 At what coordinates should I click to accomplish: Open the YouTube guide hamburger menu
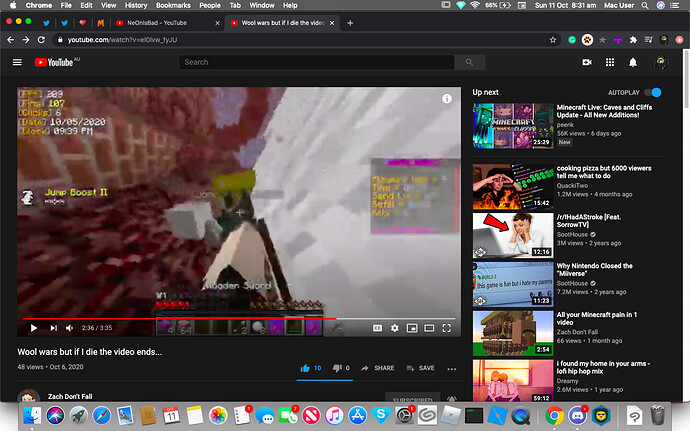(x=17, y=62)
